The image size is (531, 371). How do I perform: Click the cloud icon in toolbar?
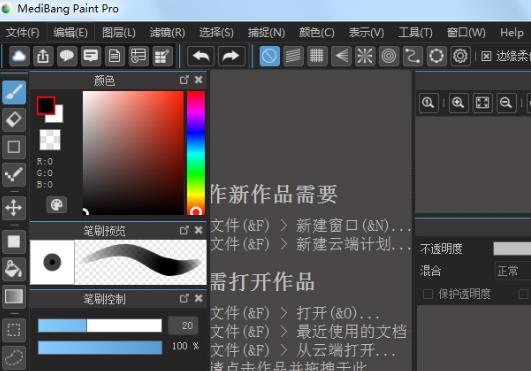tap(19, 56)
